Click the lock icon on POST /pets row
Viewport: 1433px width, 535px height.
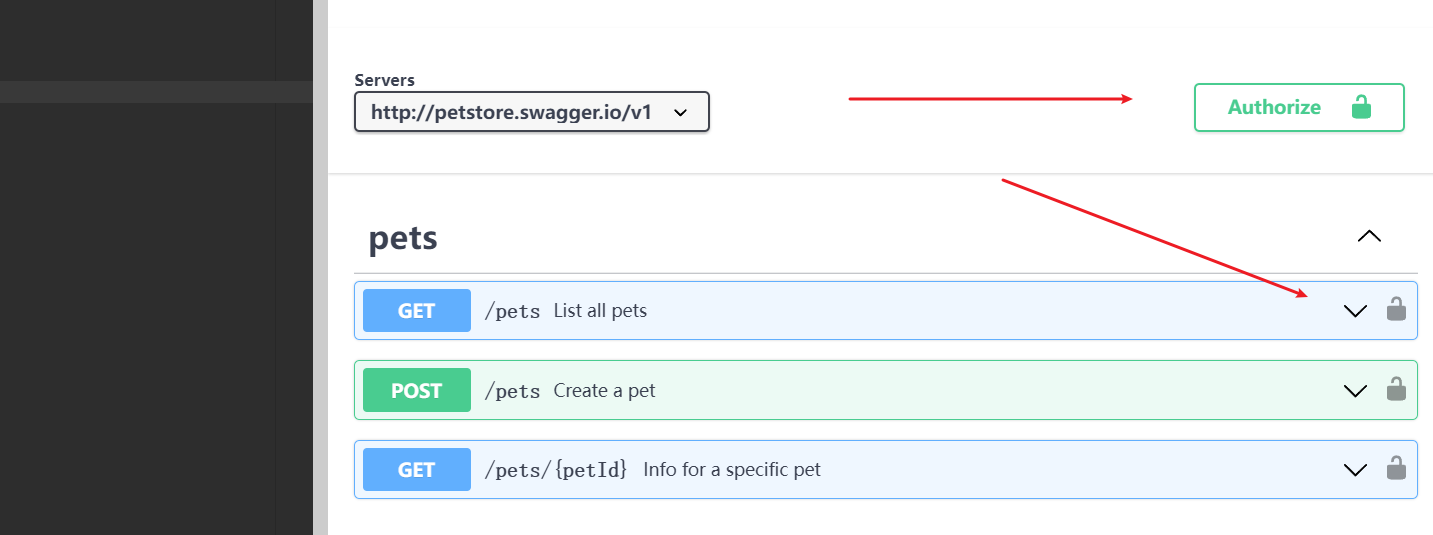pos(1396,390)
